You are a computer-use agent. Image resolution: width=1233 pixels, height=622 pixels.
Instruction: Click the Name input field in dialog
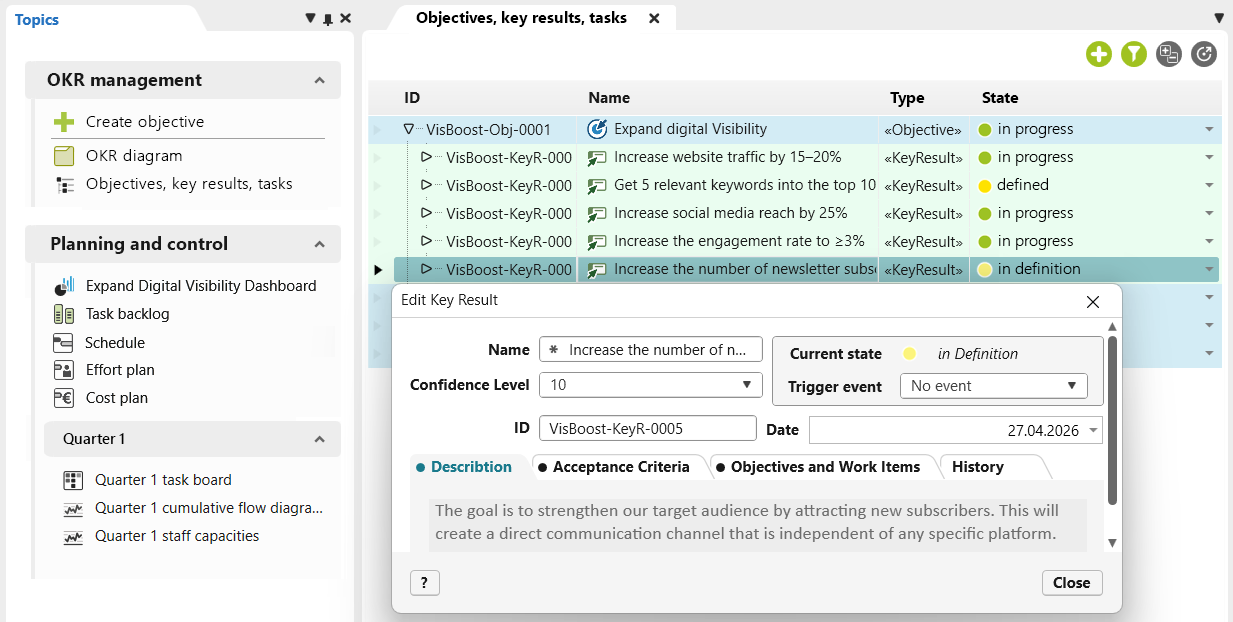pos(650,350)
